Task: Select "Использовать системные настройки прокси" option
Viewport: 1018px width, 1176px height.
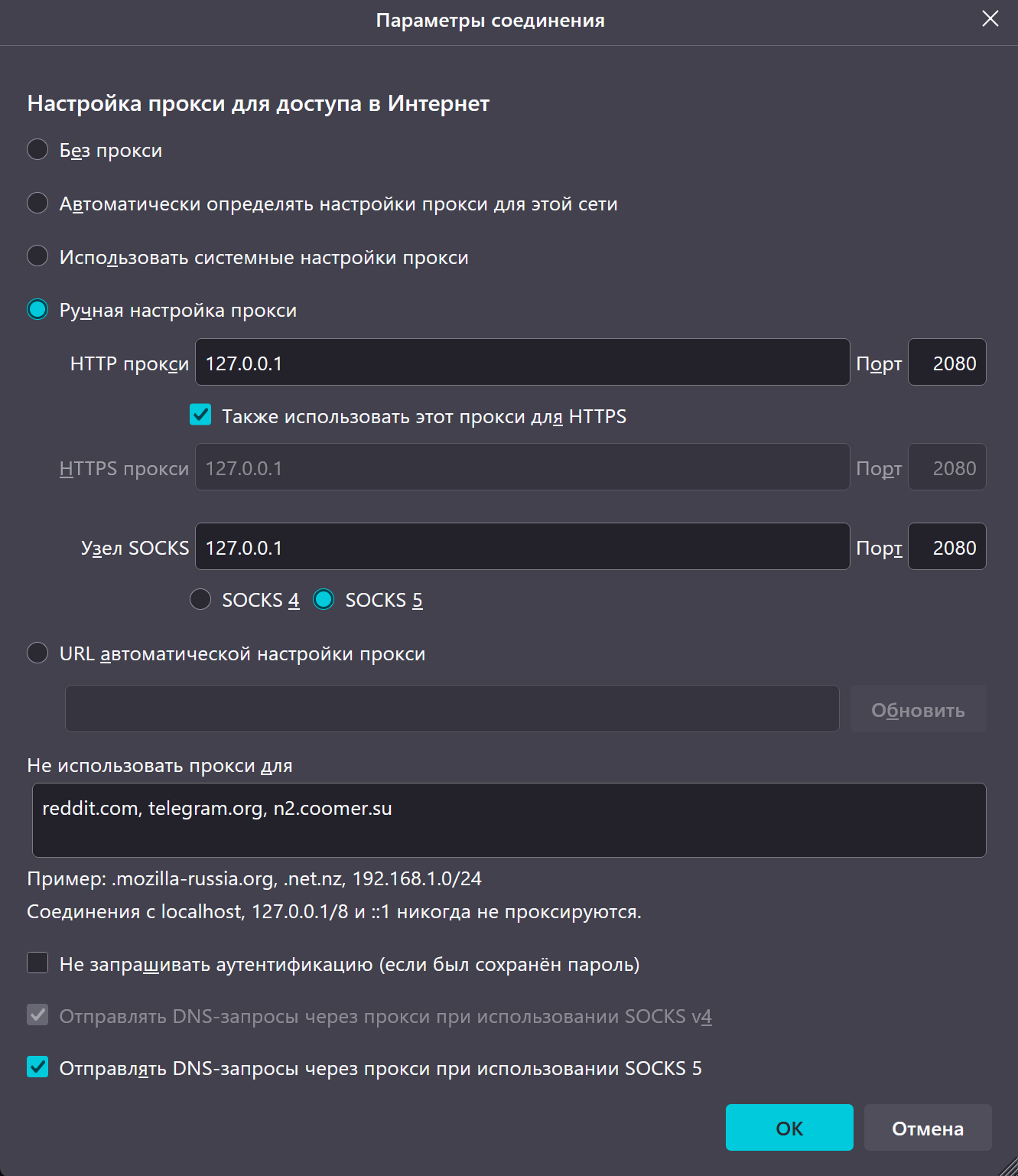Action: (x=37, y=256)
